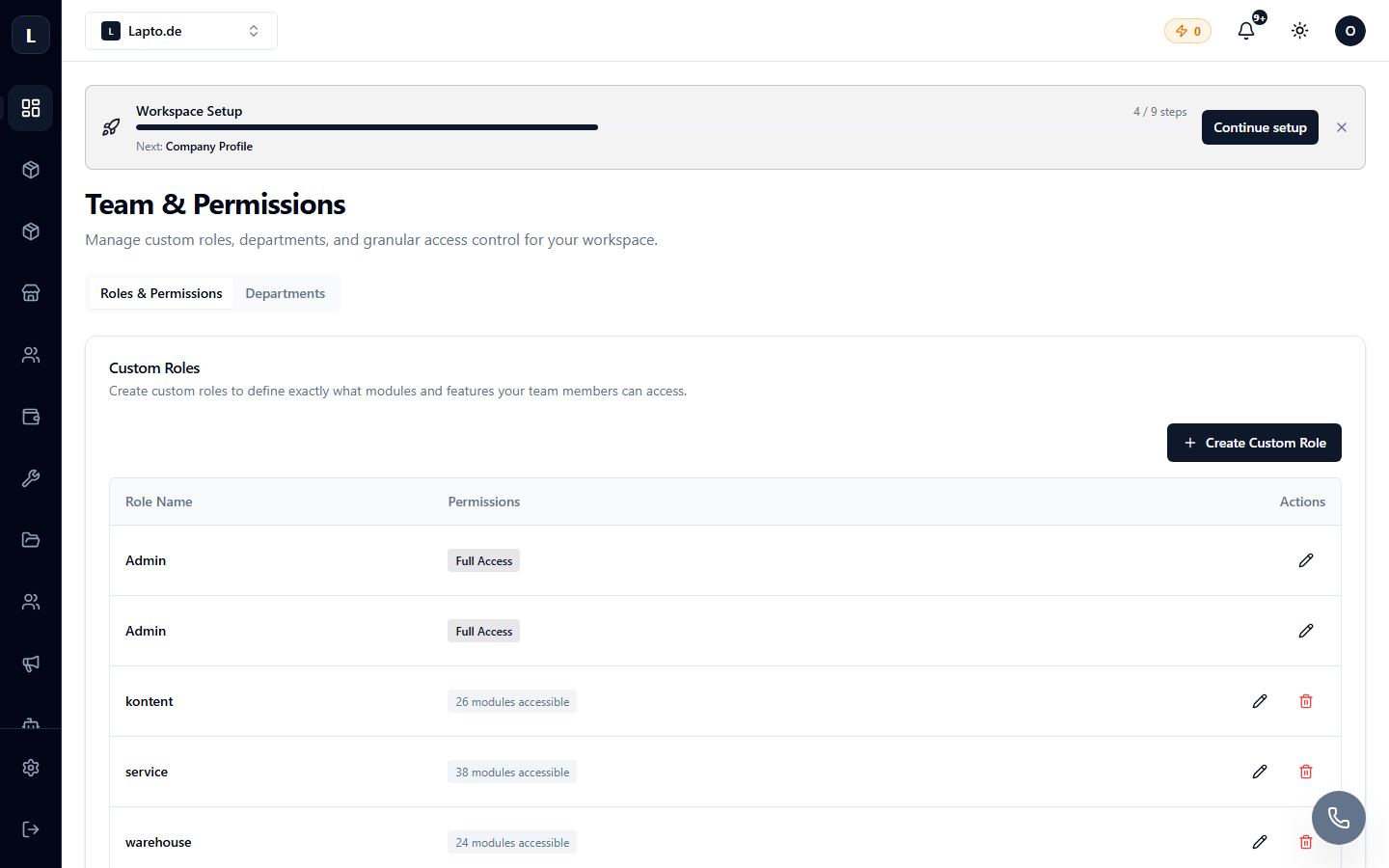Select the "warehouse" role name

tap(158, 842)
